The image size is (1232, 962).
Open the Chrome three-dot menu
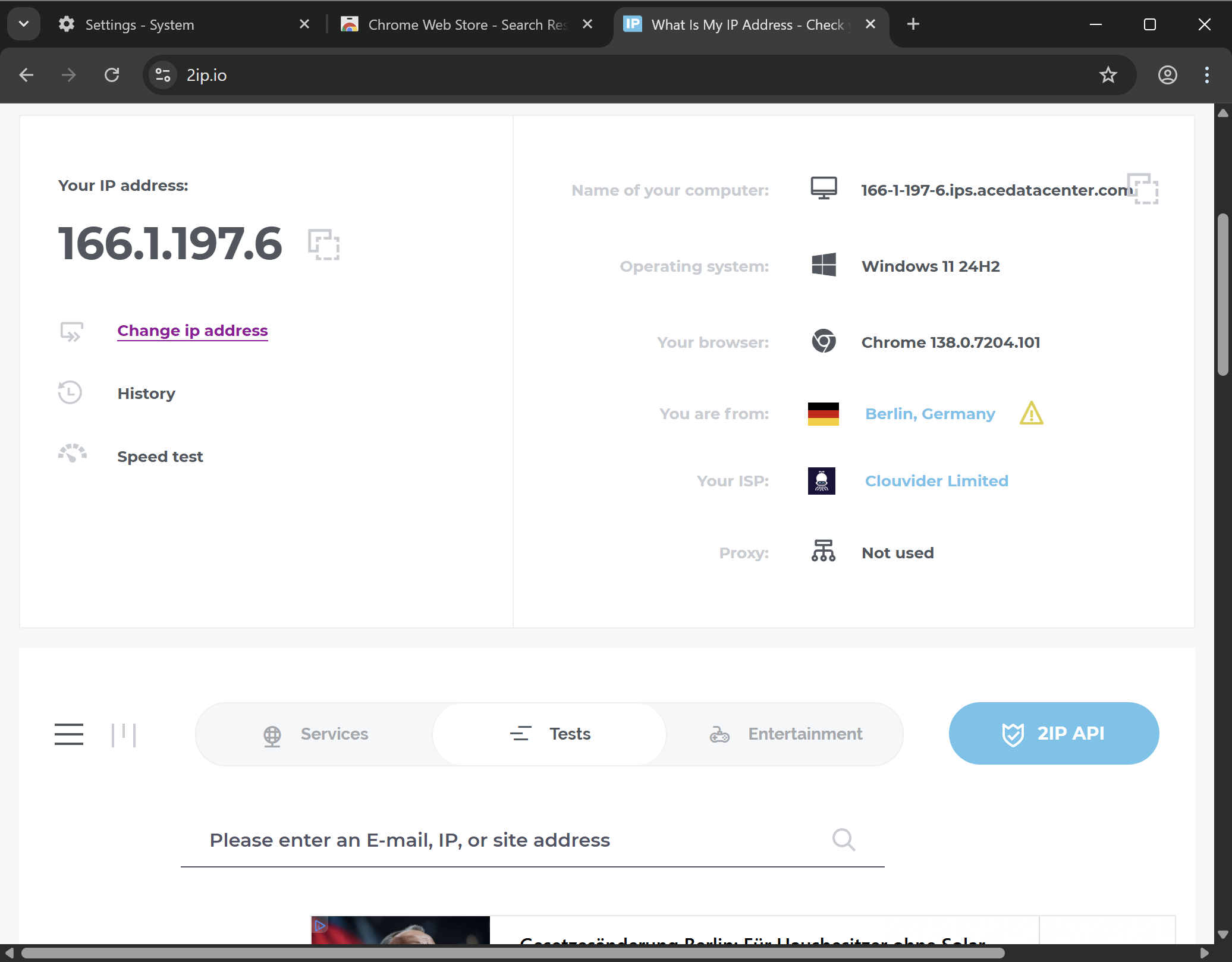[x=1206, y=75]
